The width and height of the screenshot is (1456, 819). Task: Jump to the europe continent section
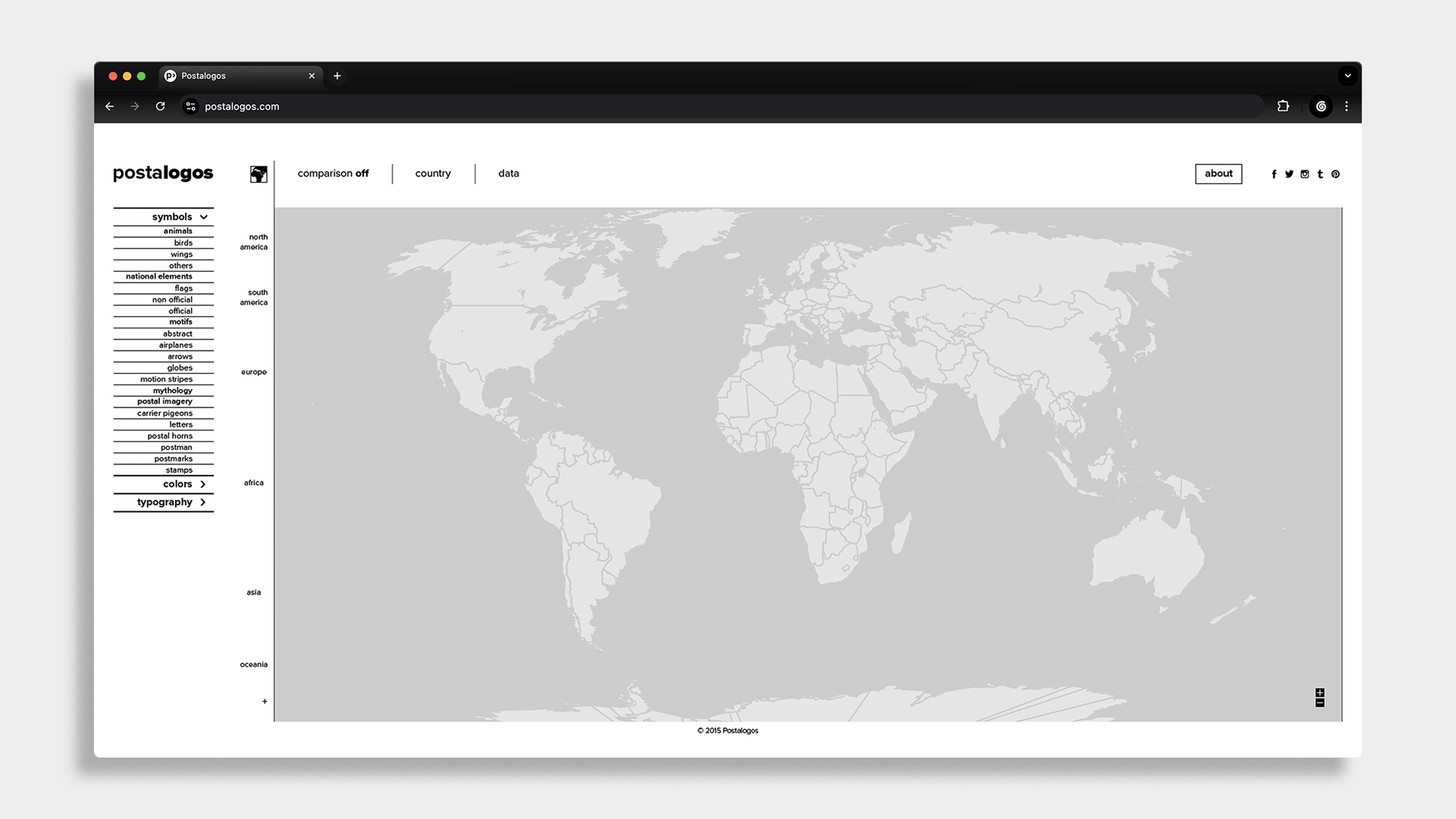[254, 372]
